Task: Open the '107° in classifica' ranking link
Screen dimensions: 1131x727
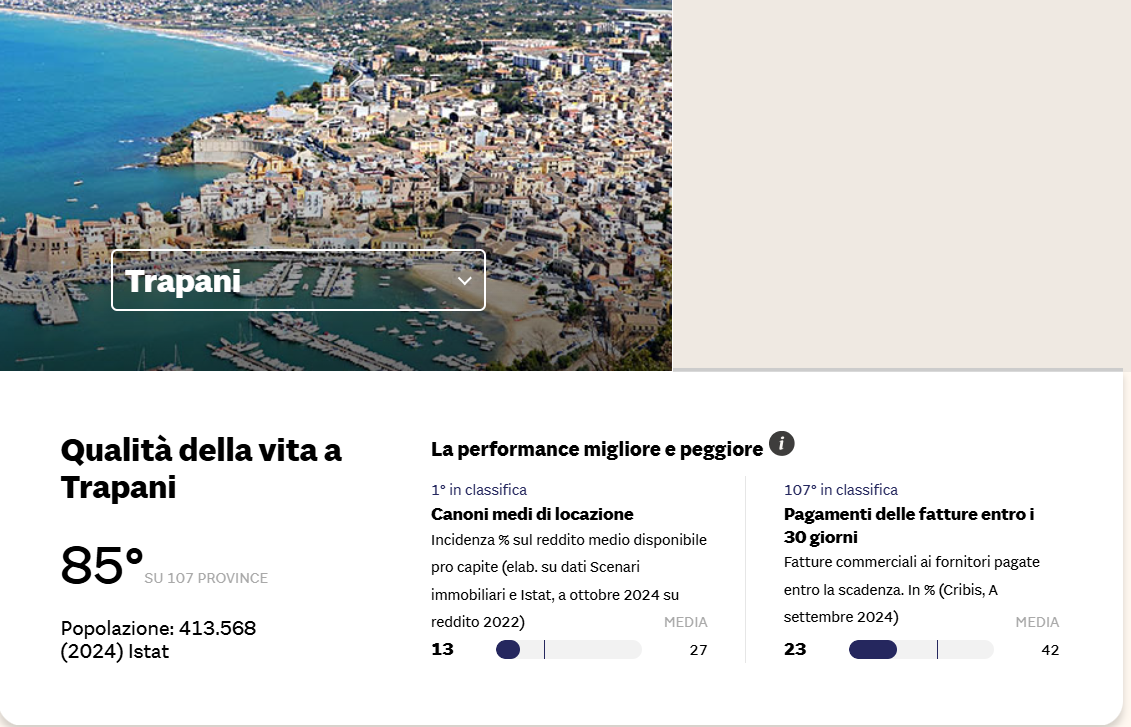Action: tap(841, 489)
